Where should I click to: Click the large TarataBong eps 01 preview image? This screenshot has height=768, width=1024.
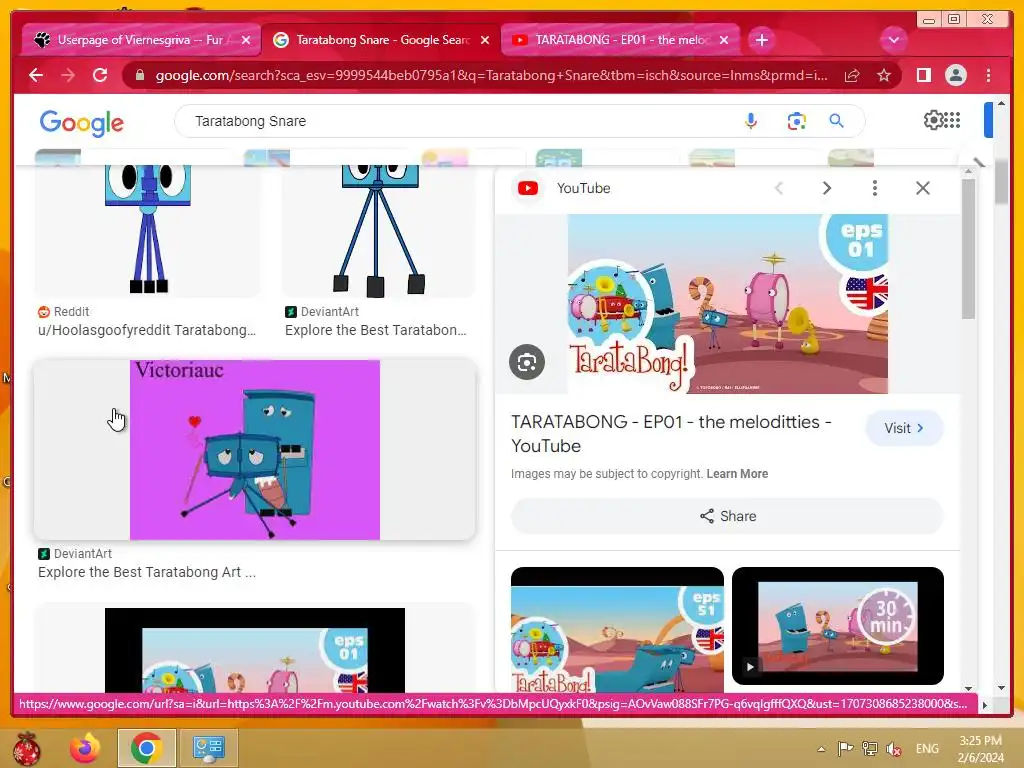(728, 304)
